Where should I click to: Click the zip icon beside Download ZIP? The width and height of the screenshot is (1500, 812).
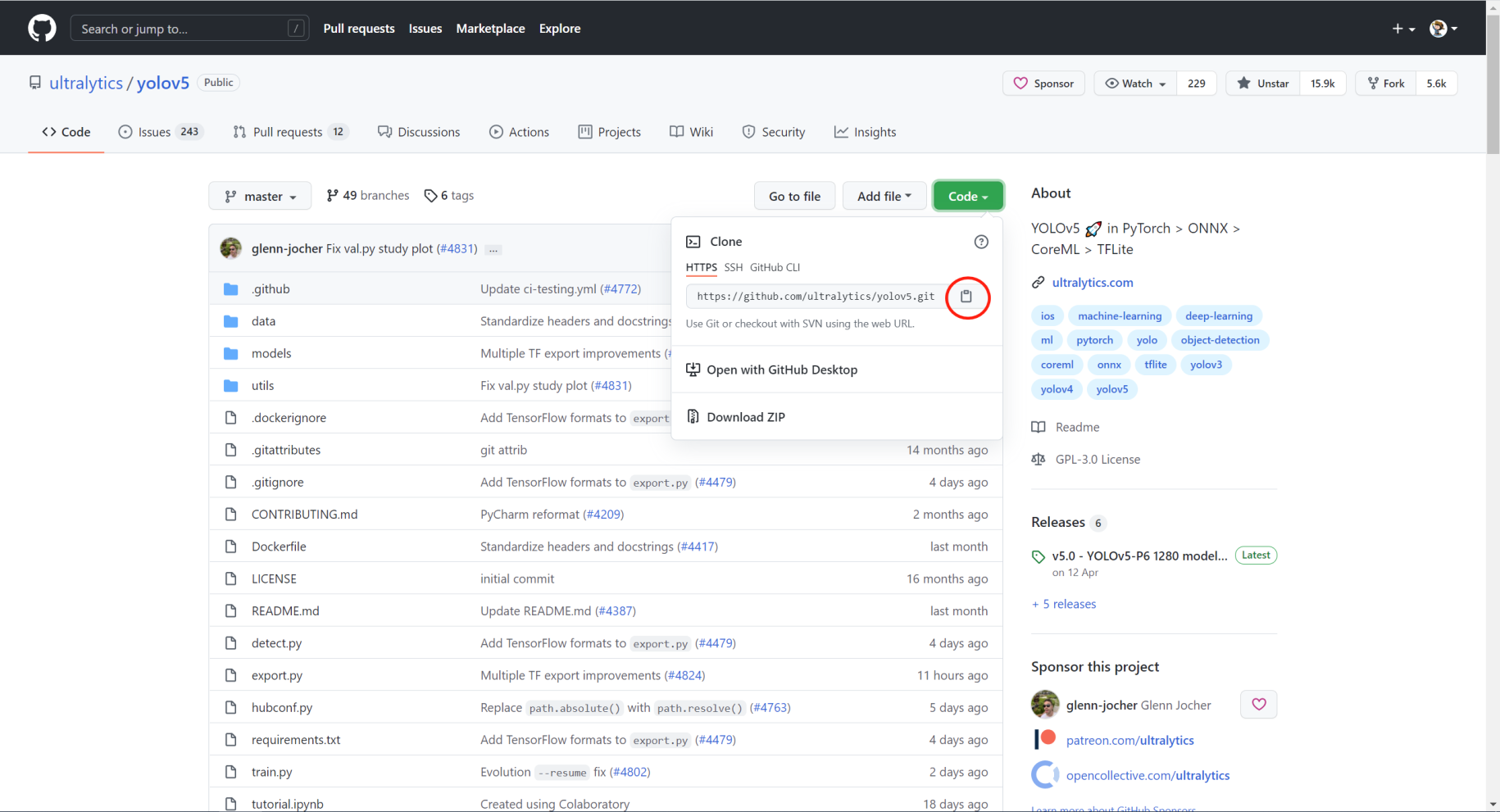tap(693, 417)
